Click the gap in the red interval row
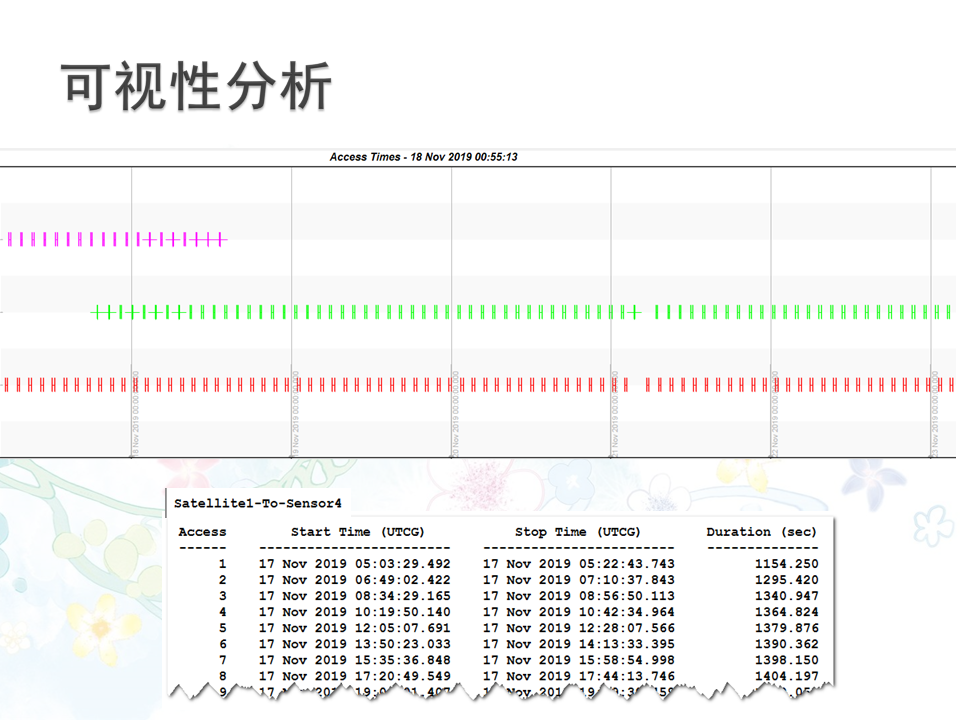 pos(637,384)
